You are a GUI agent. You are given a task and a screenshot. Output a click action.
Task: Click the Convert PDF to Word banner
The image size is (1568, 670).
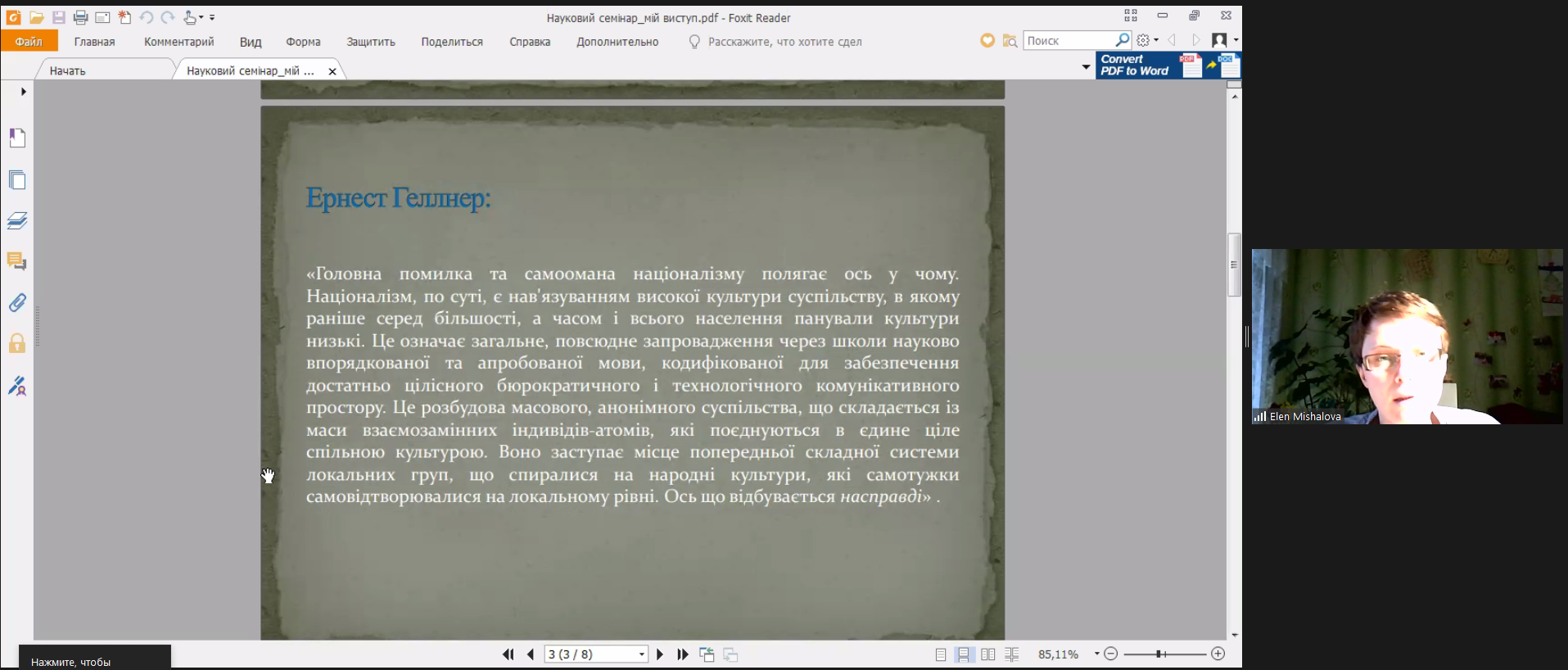1168,66
